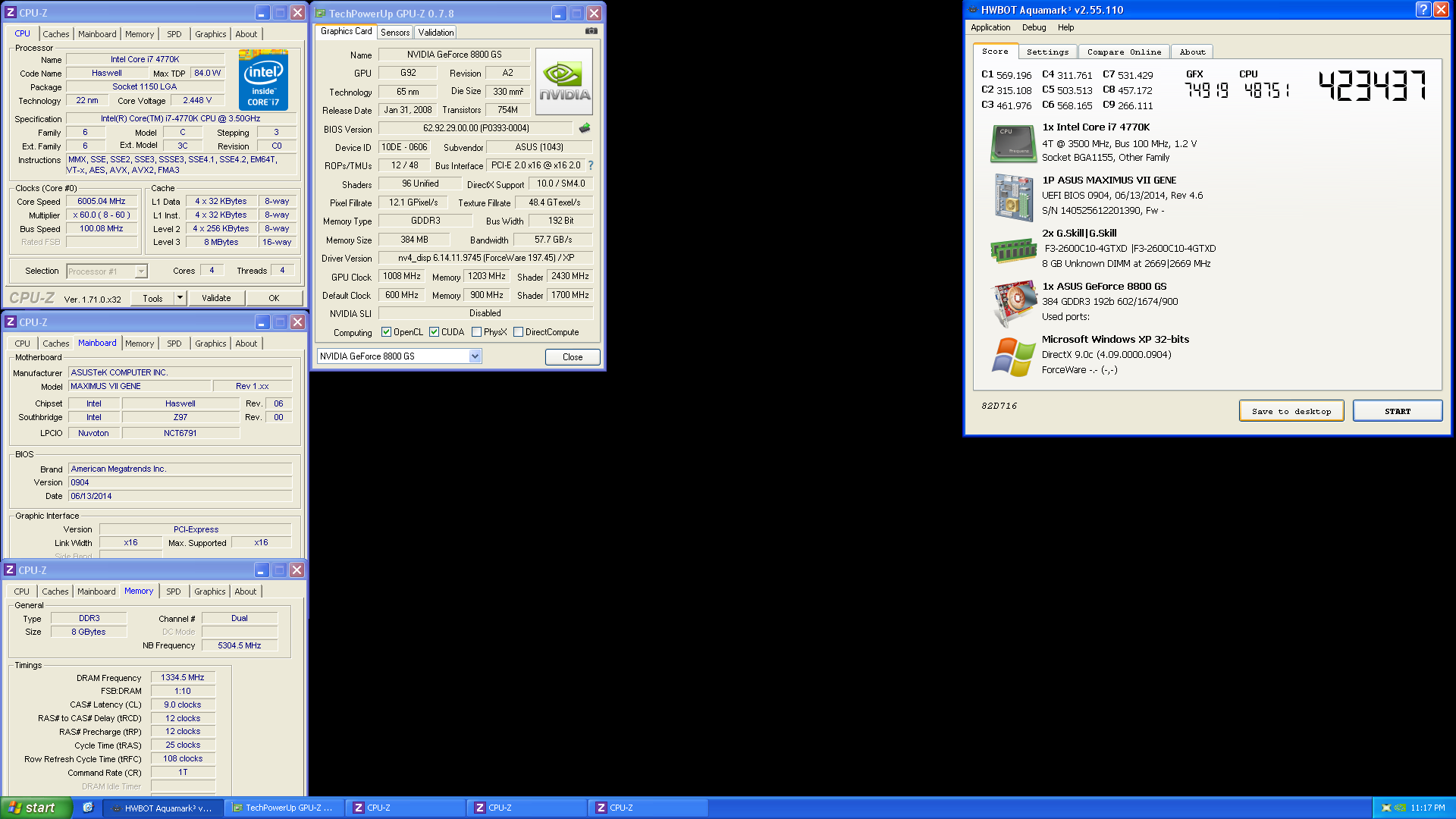
Task: Click the GPU-Z title bar icon
Action: pyautogui.click(x=321, y=13)
